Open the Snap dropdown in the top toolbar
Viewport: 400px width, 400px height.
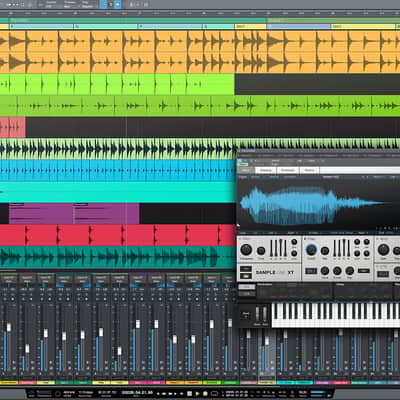(x=87, y=4)
